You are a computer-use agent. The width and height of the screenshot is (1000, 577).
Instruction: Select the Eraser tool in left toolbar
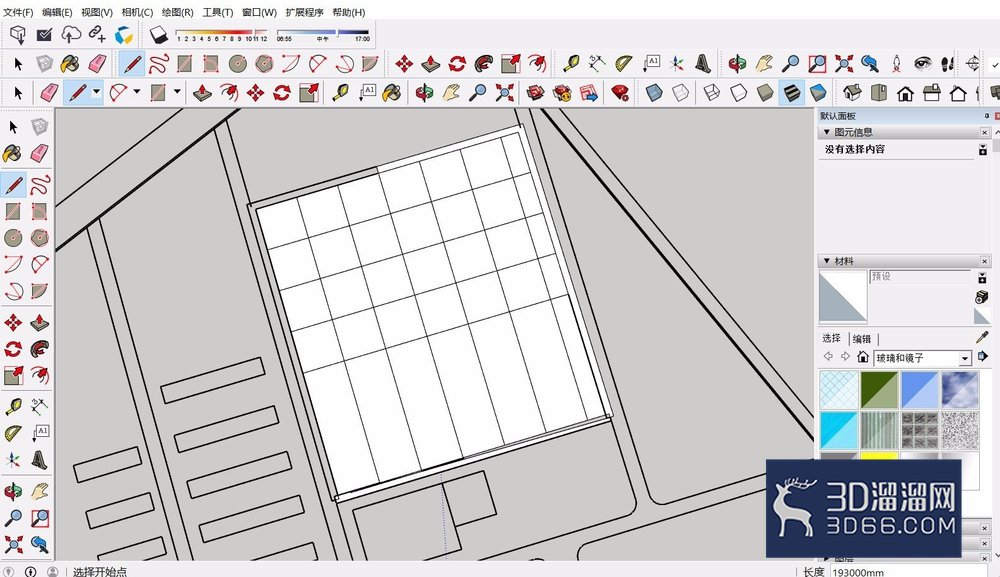tap(39, 153)
